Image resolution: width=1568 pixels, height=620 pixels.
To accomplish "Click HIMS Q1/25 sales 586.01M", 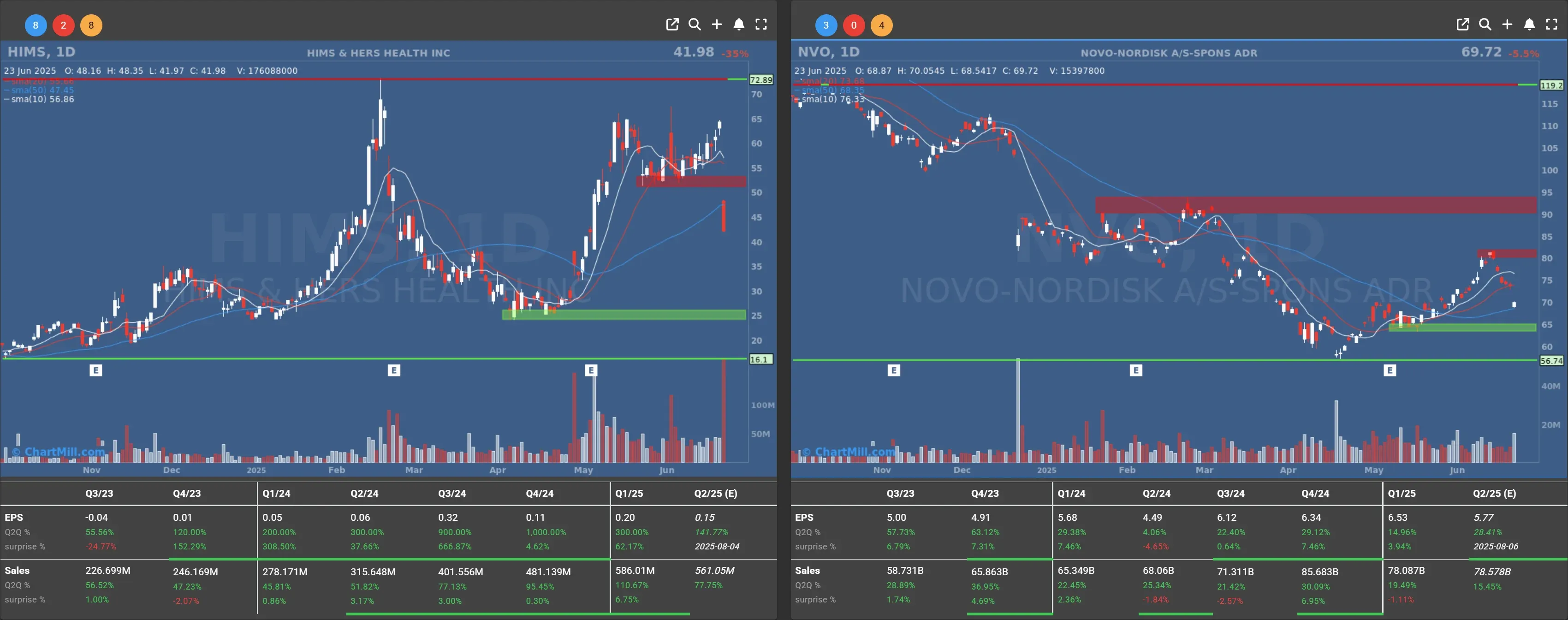I will pos(635,571).
